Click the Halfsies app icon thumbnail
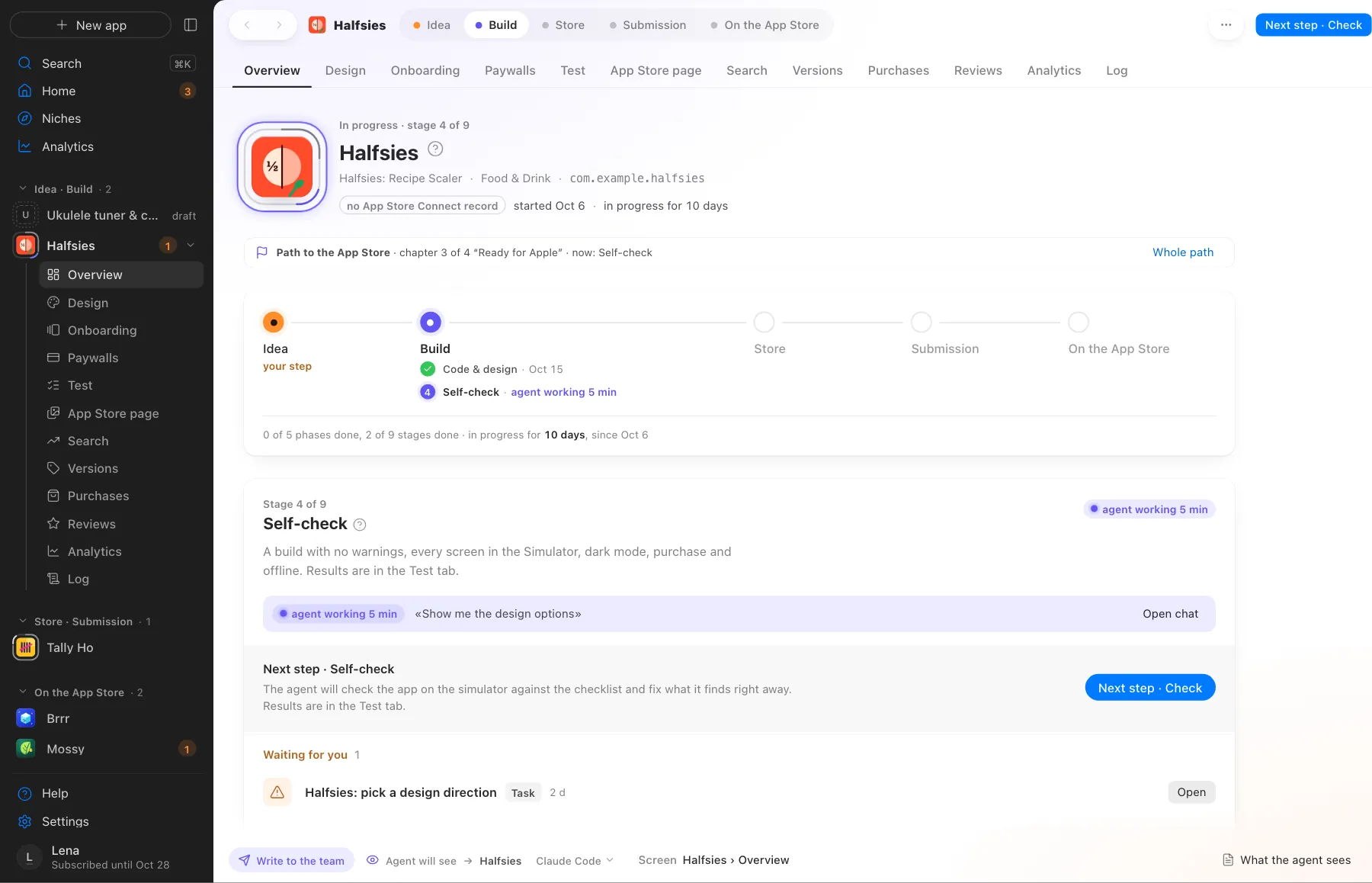 tap(282, 167)
